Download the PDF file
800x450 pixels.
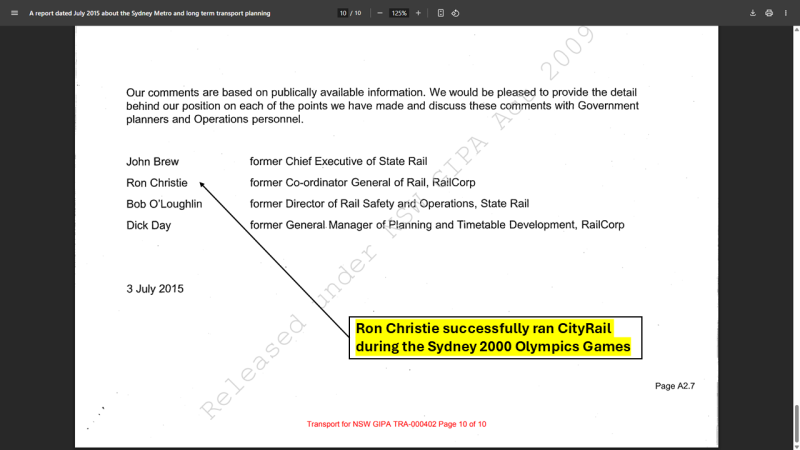click(753, 13)
